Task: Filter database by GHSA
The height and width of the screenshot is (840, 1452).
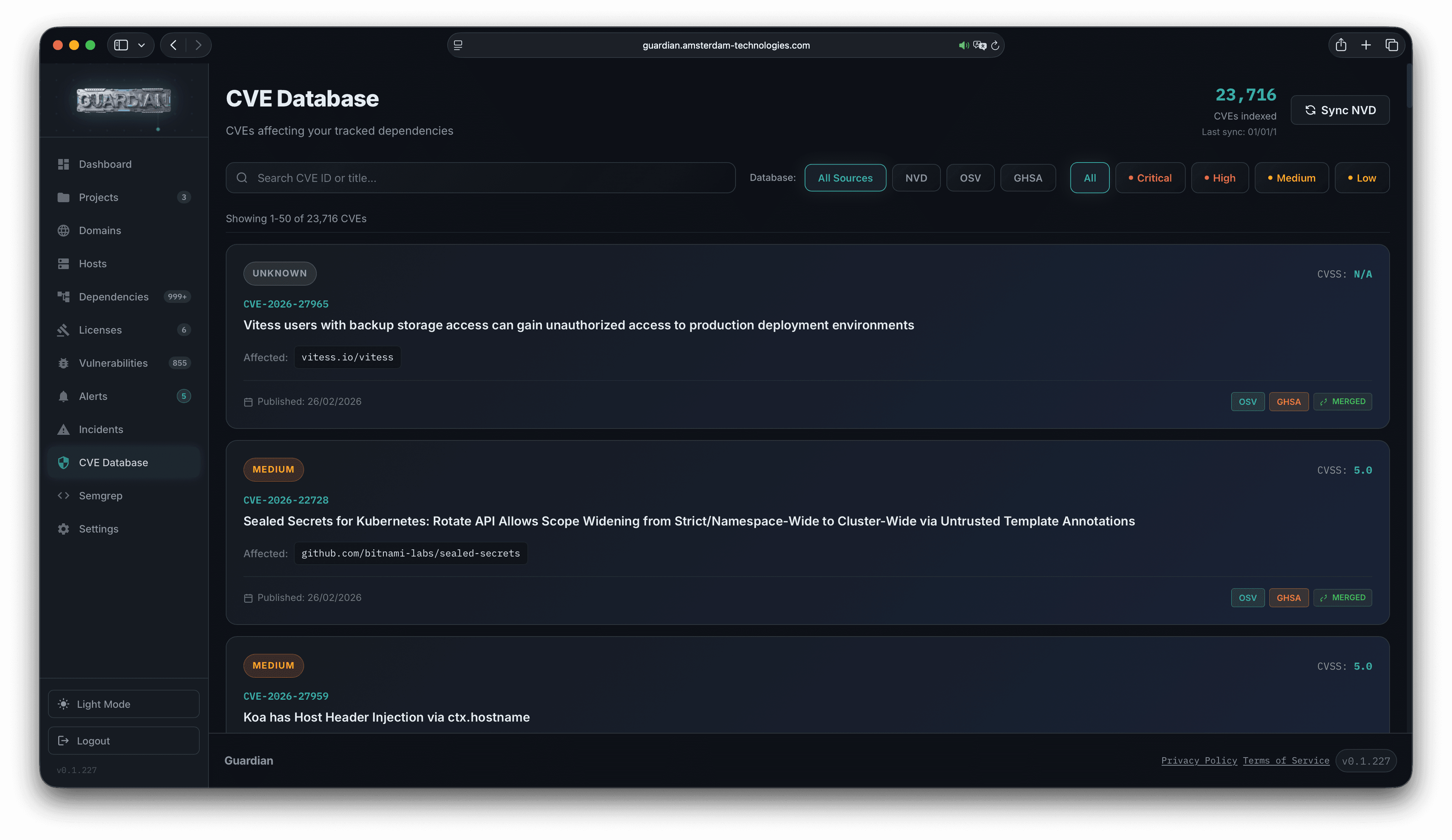Action: click(1028, 178)
